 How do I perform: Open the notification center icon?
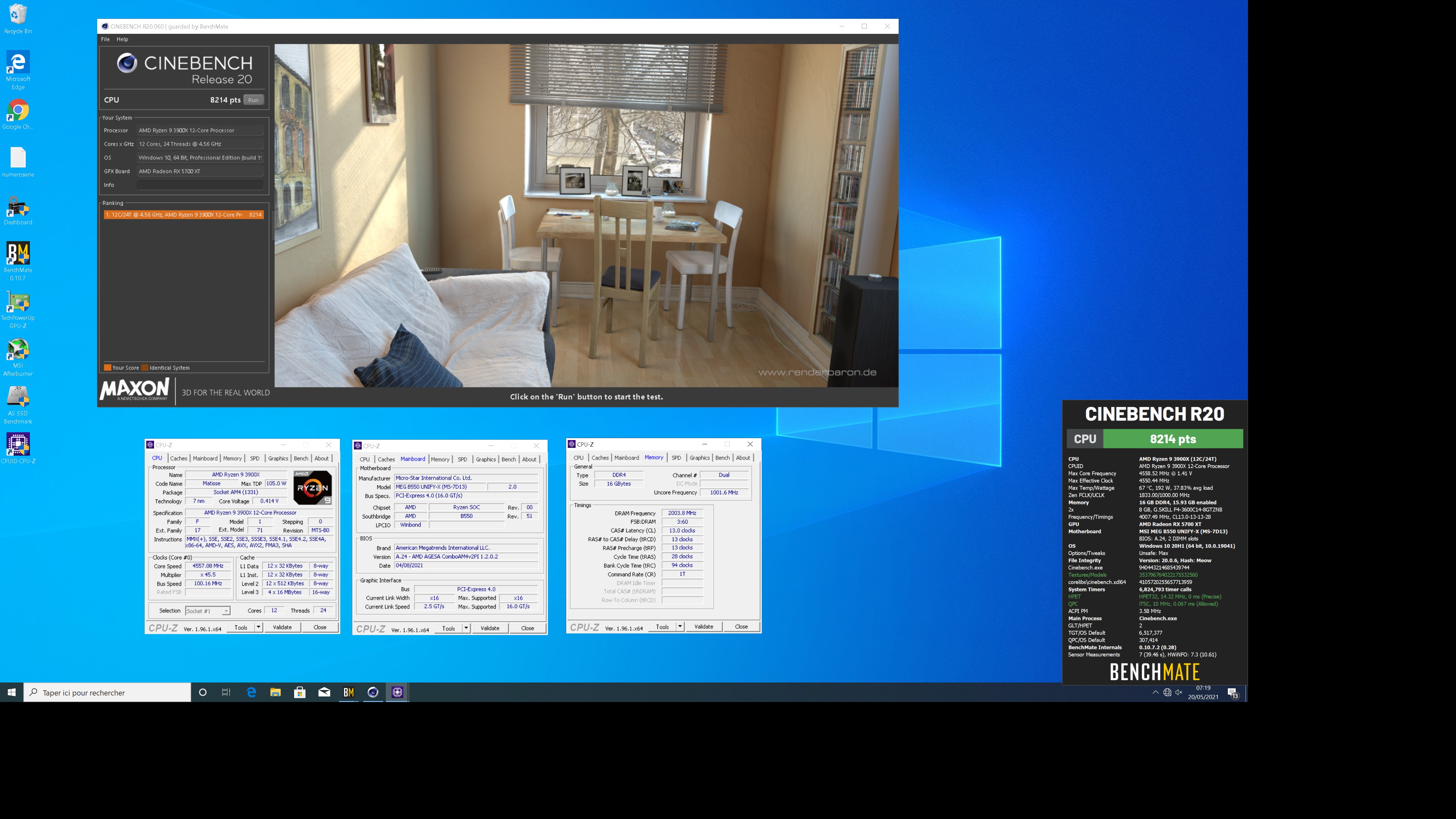(1233, 692)
